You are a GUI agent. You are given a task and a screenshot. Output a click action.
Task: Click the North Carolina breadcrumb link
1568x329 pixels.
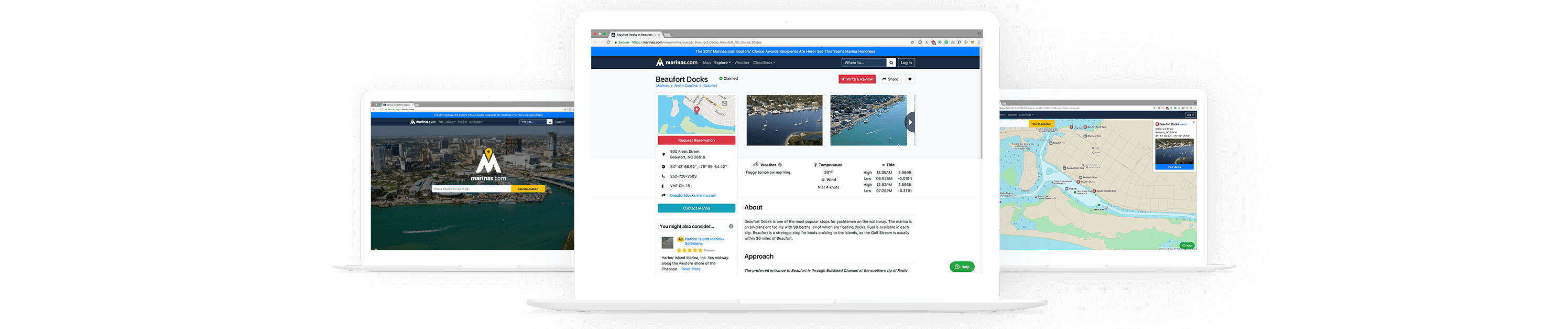click(686, 86)
